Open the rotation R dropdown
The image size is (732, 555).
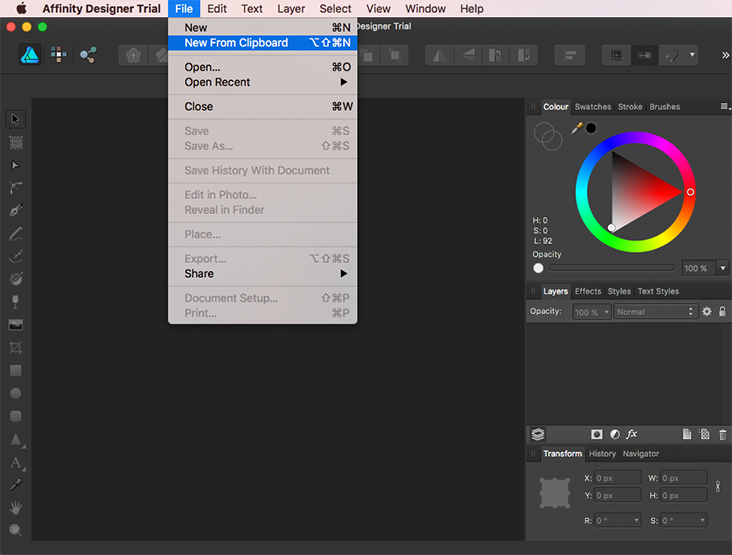coord(636,520)
